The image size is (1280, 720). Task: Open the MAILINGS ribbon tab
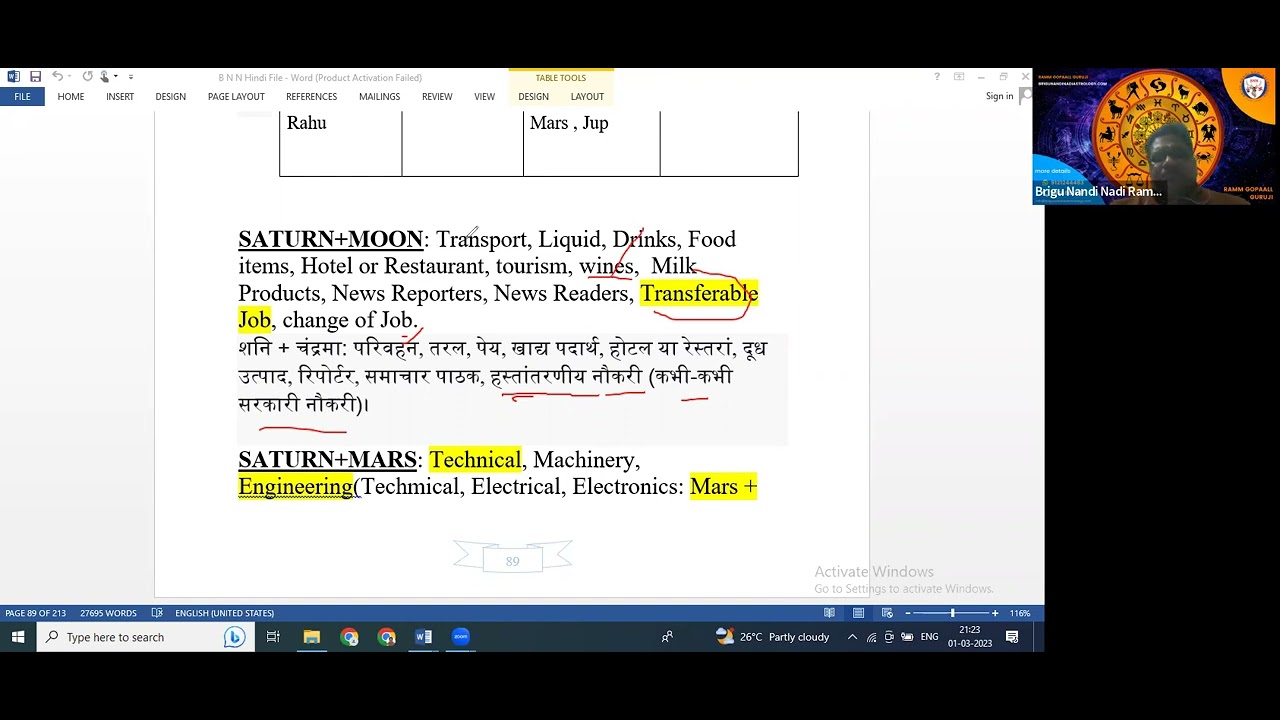[x=379, y=97]
